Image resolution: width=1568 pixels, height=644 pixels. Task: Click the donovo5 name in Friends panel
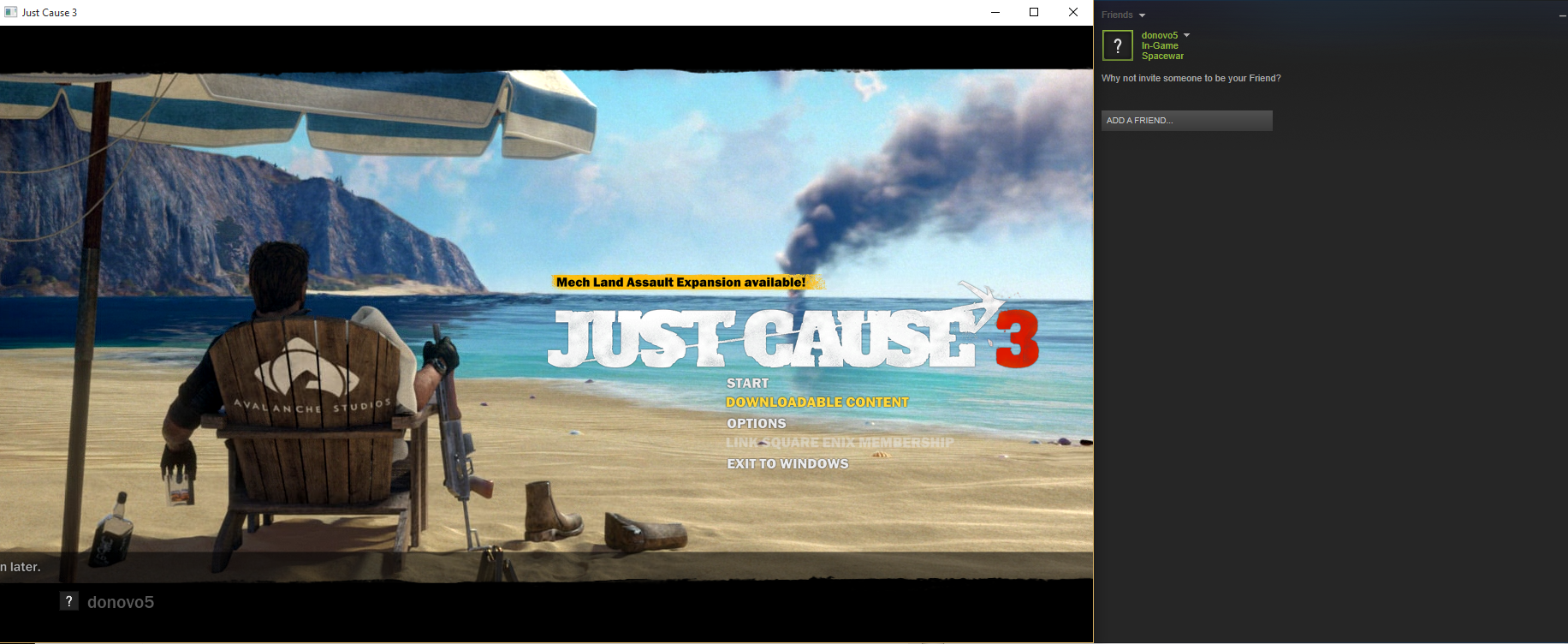coord(1160,35)
